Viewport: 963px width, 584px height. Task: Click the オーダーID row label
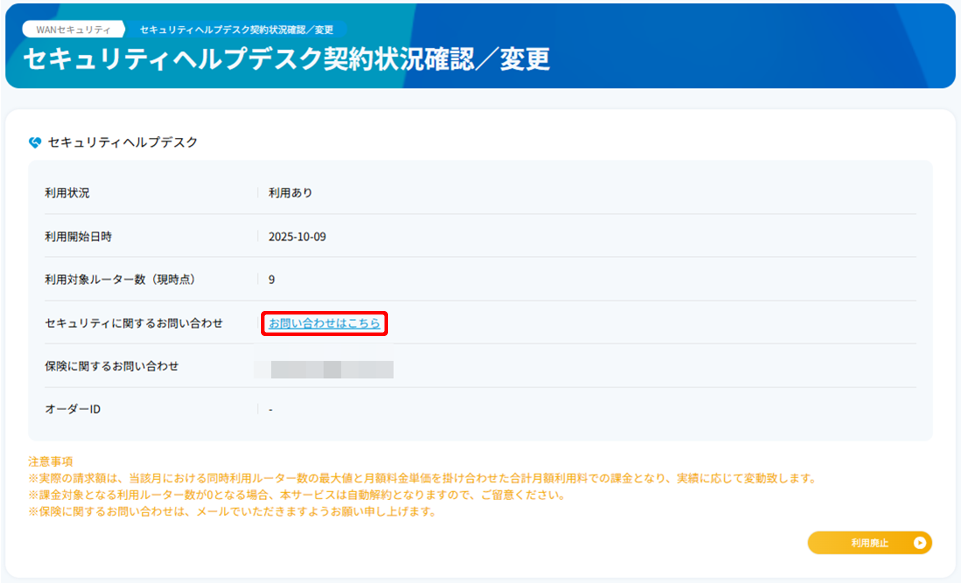73,409
